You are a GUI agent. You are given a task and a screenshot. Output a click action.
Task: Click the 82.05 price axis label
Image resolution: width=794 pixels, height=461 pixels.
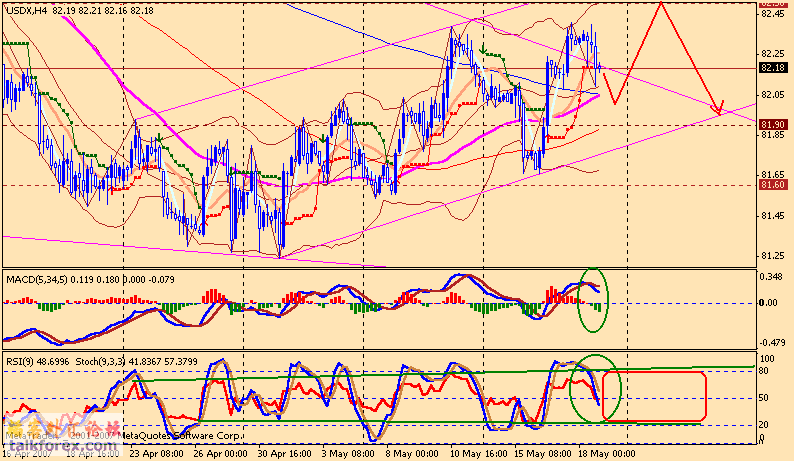tap(772, 95)
